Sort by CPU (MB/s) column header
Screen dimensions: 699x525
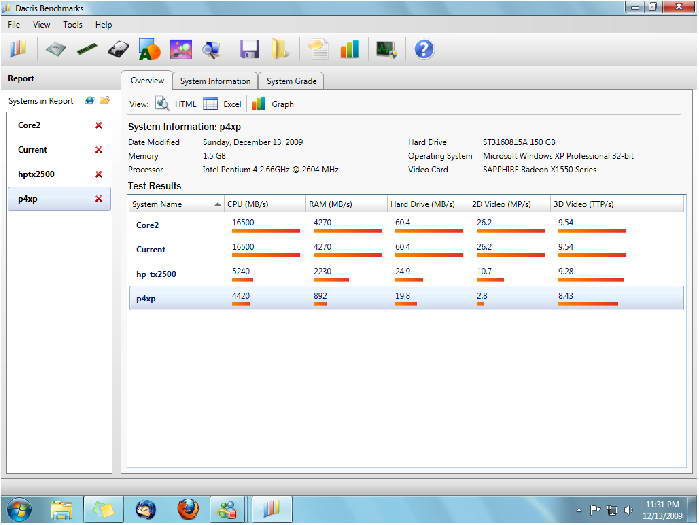click(264, 204)
